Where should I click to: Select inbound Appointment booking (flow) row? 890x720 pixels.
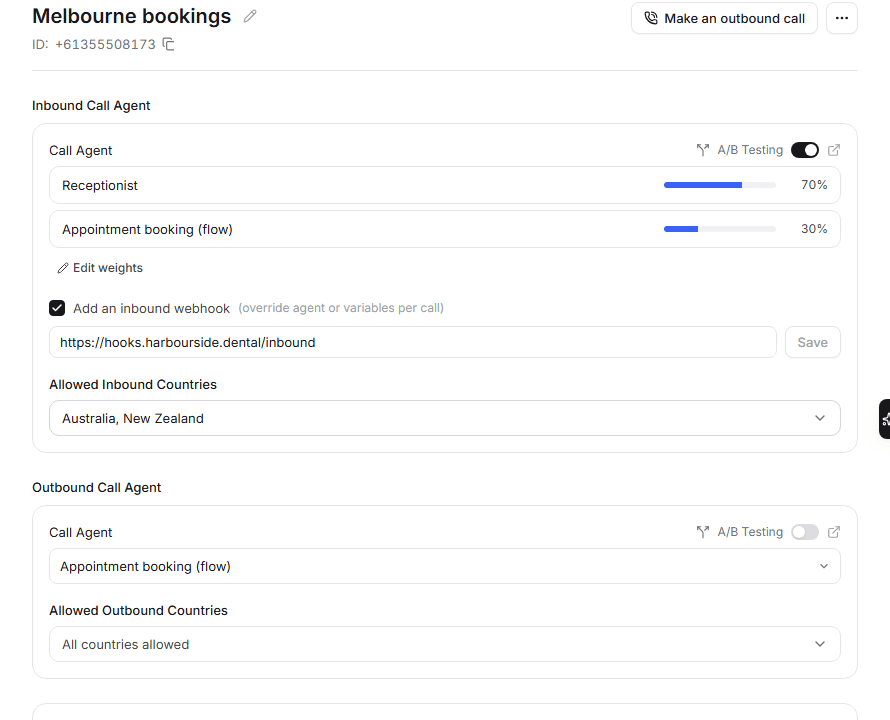tap(444, 229)
